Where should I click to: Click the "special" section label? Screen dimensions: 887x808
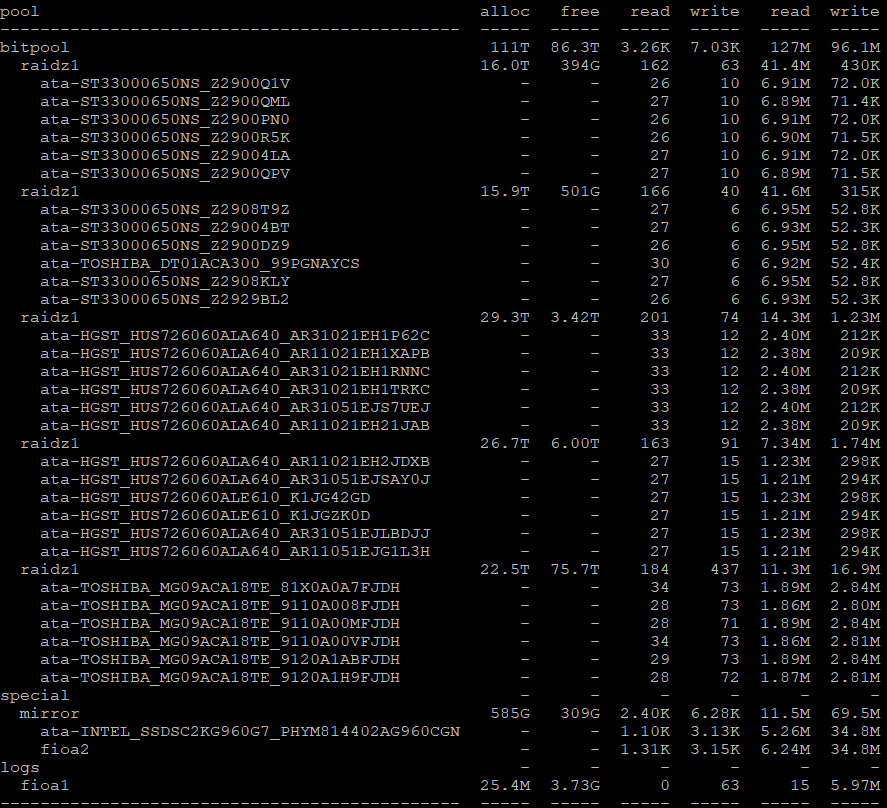(35, 695)
